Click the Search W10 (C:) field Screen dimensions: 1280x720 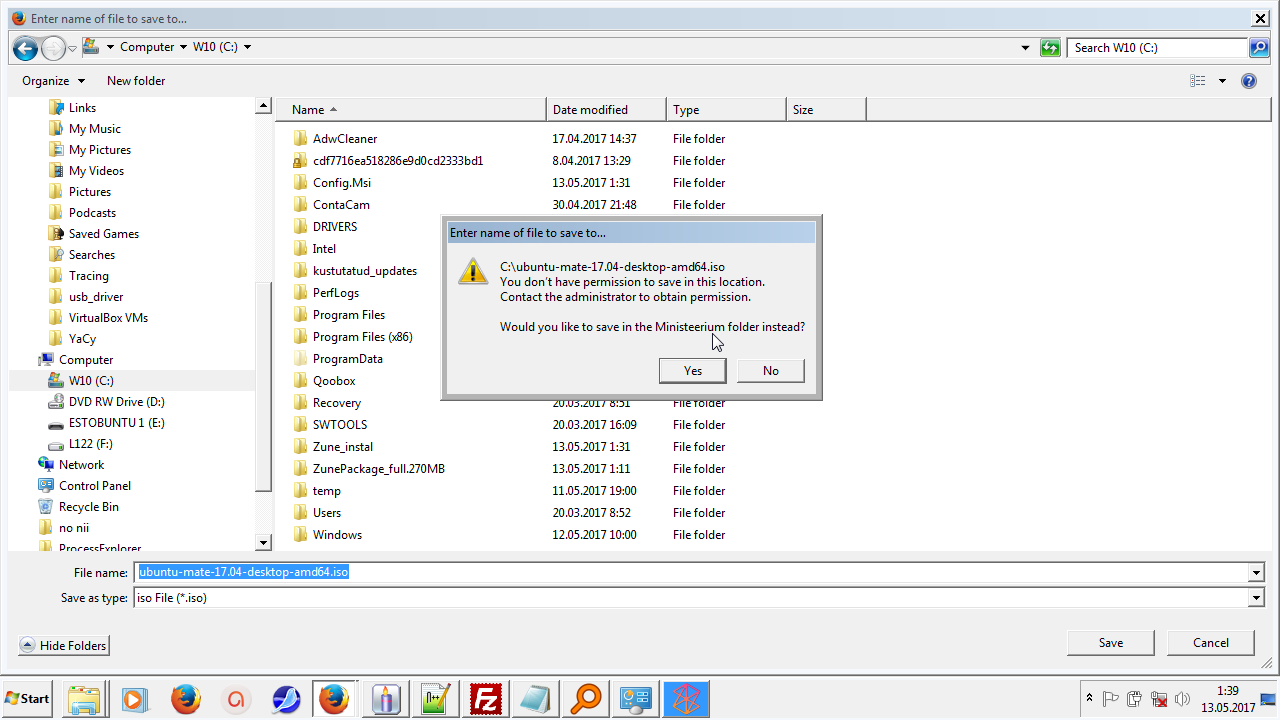pyautogui.click(x=1158, y=48)
